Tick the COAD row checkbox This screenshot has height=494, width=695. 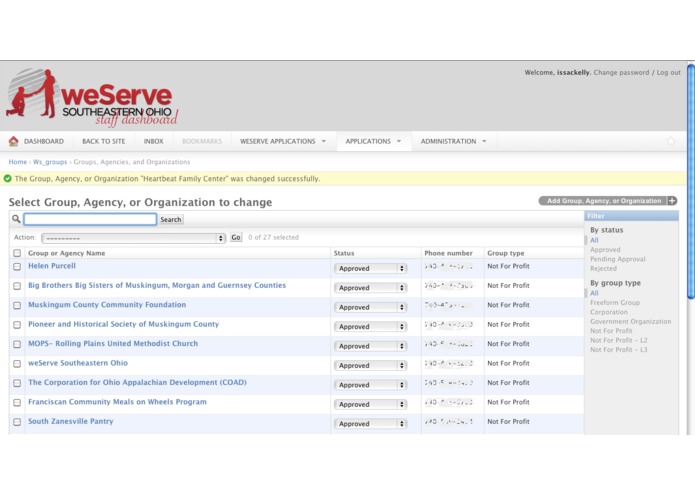pyautogui.click(x=17, y=383)
